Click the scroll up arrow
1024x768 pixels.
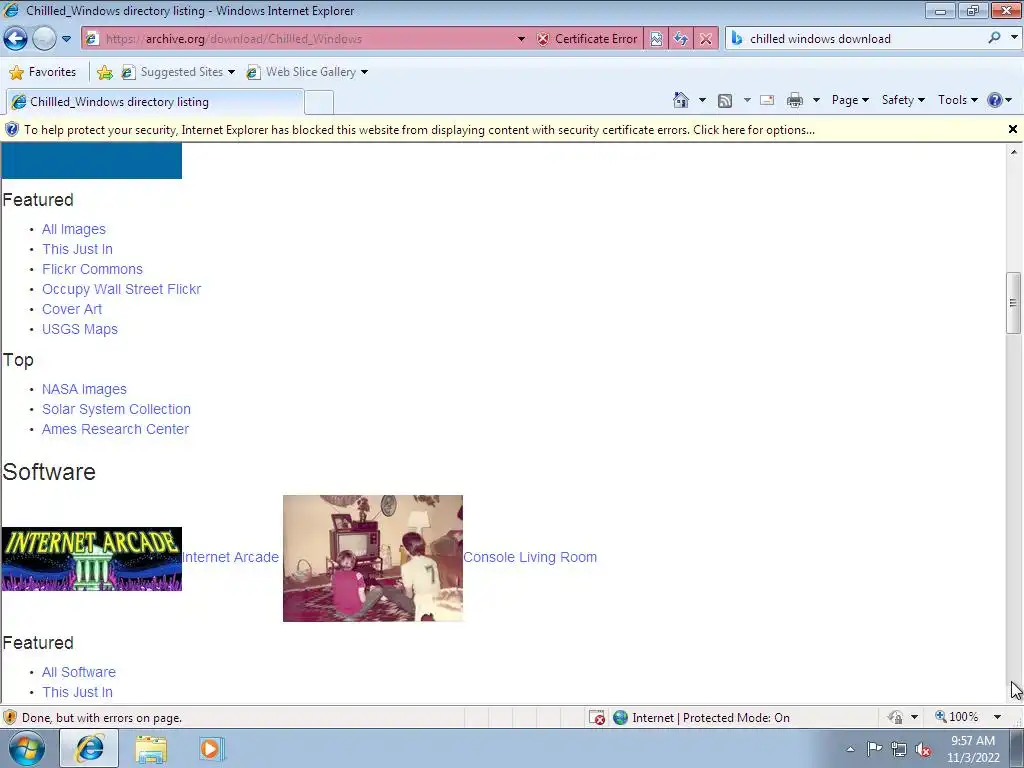point(1014,152)
